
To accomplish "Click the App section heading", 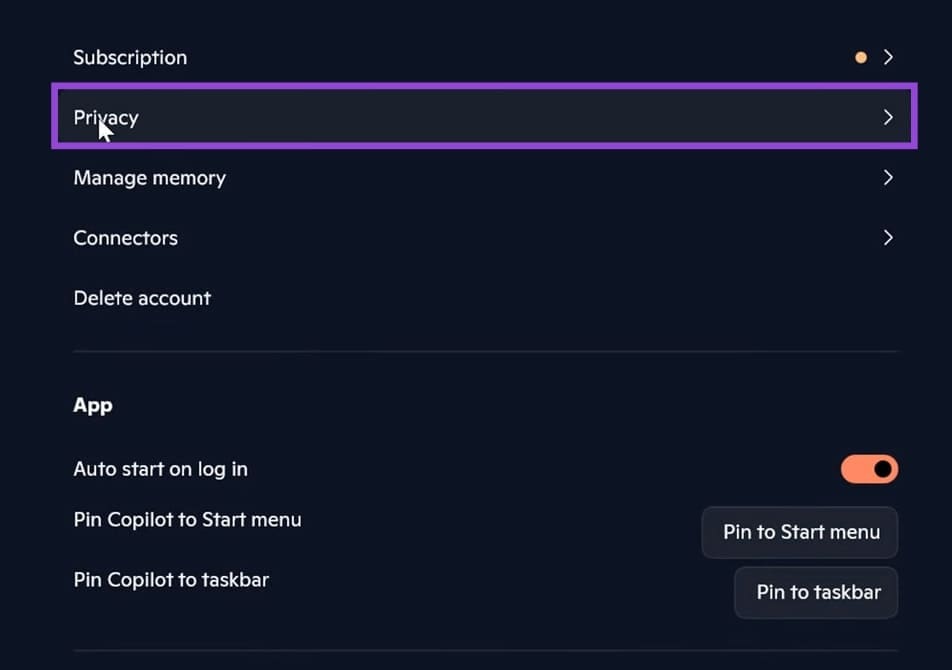I will [x=93, y=405].
